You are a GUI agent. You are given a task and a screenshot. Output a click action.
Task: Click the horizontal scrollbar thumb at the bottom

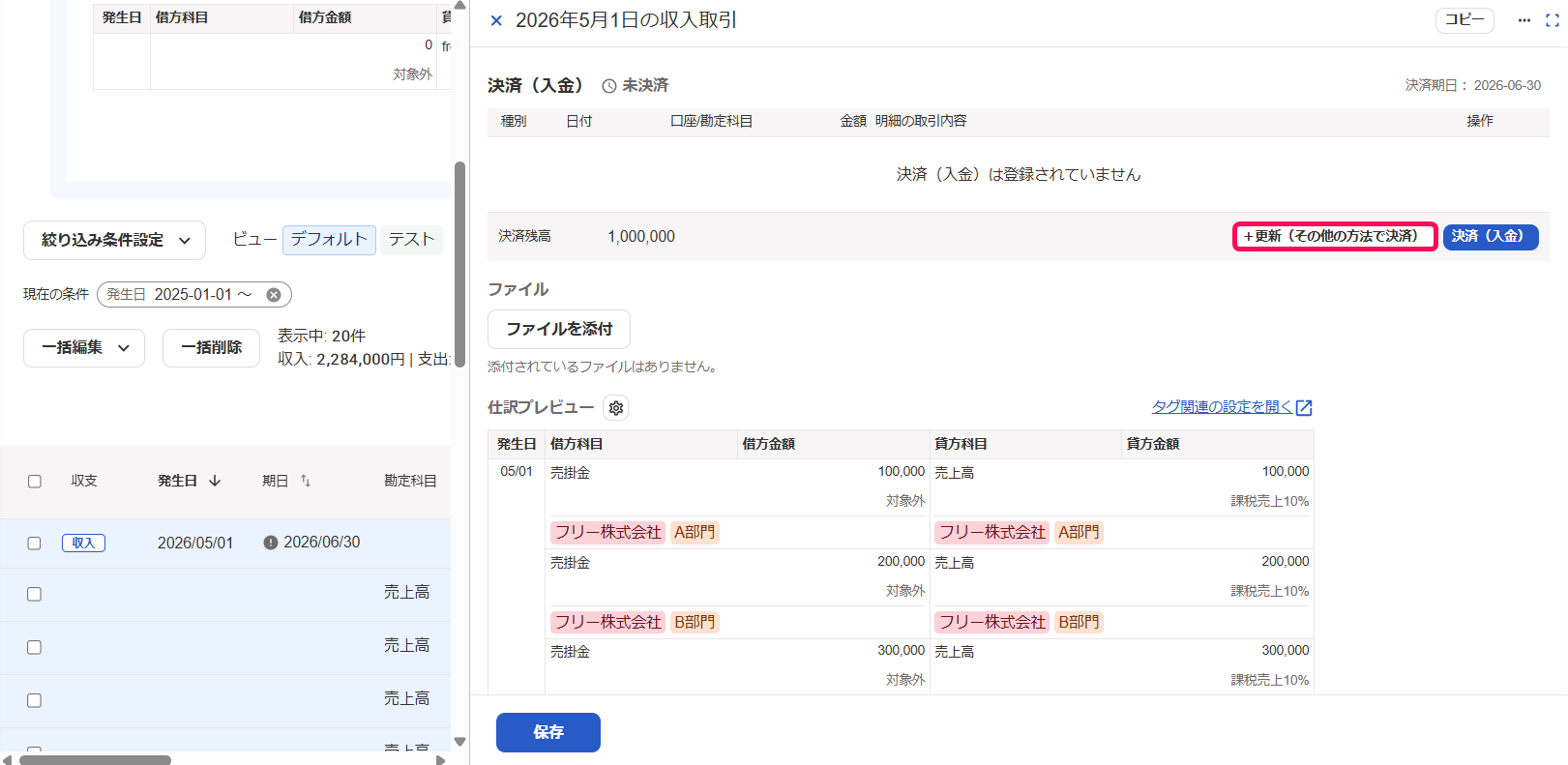coord(95,759)
